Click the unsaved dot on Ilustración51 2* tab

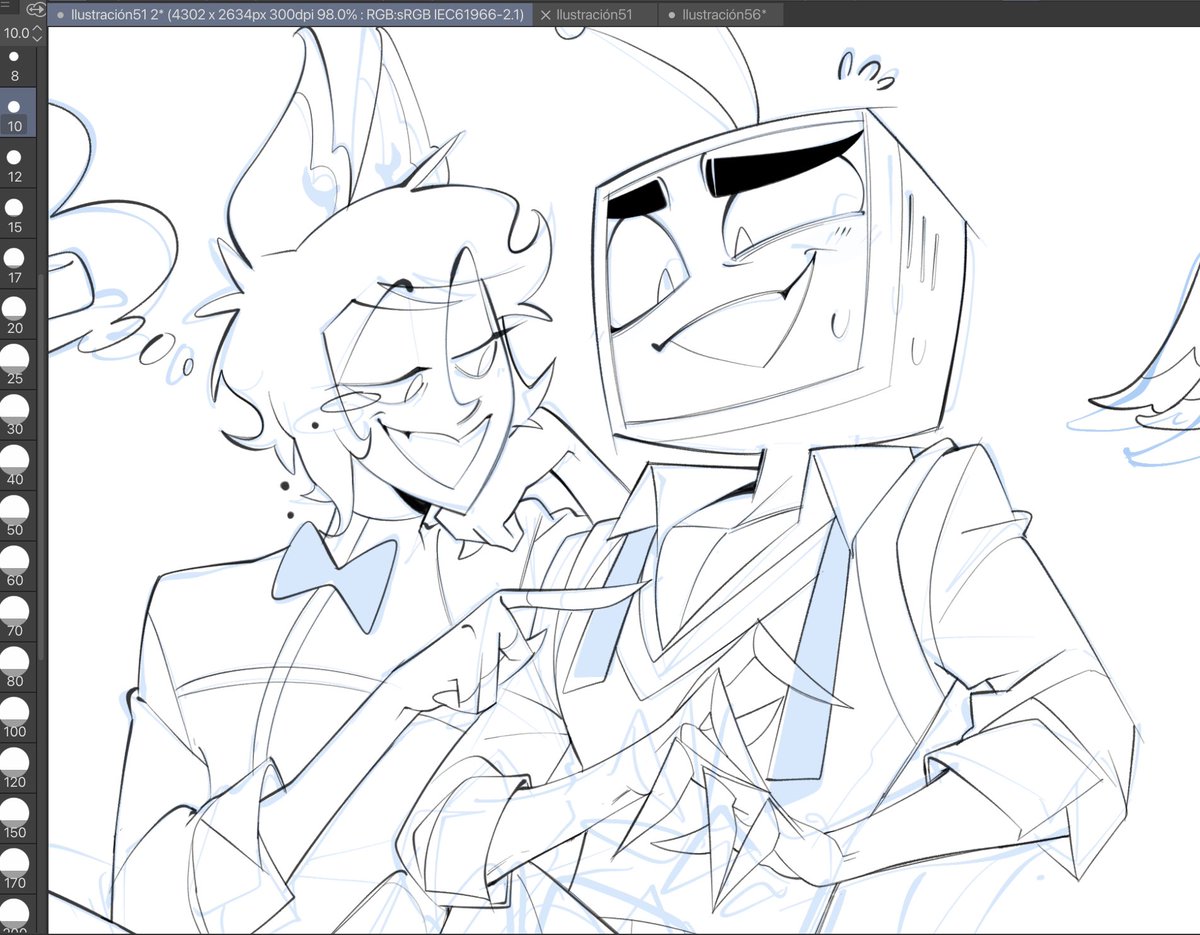tap(61, 15)
